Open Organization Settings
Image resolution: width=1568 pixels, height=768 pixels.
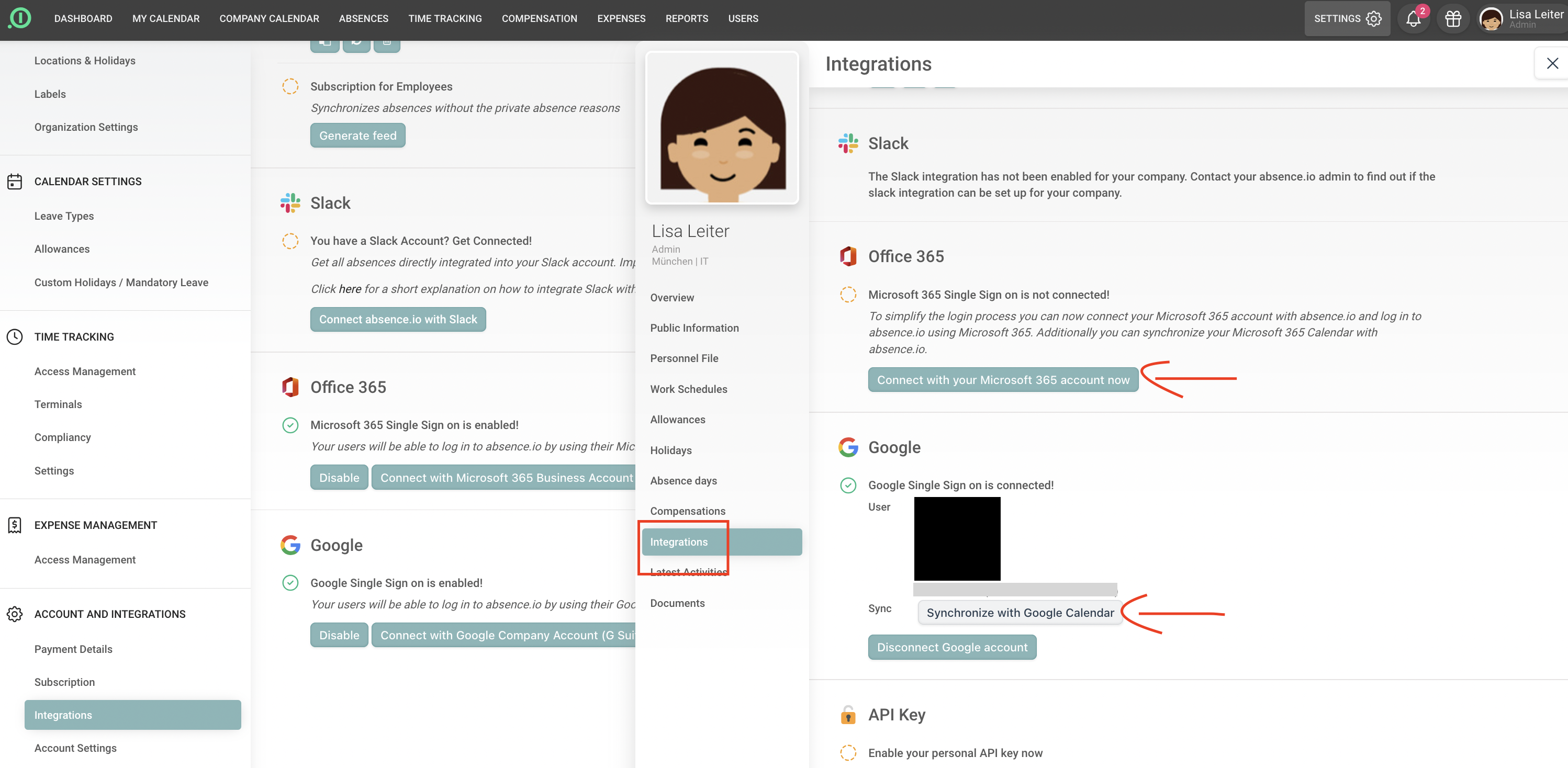(86, 127)
